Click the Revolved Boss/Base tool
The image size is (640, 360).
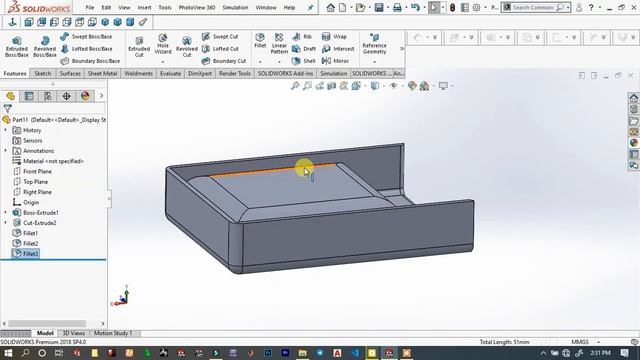click(x=44, y=47)
